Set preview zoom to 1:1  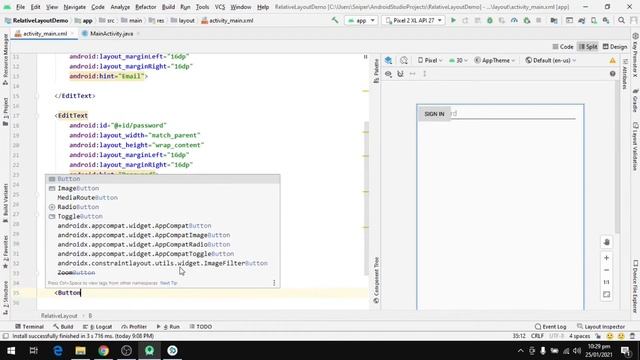click(x=607, y=282)
